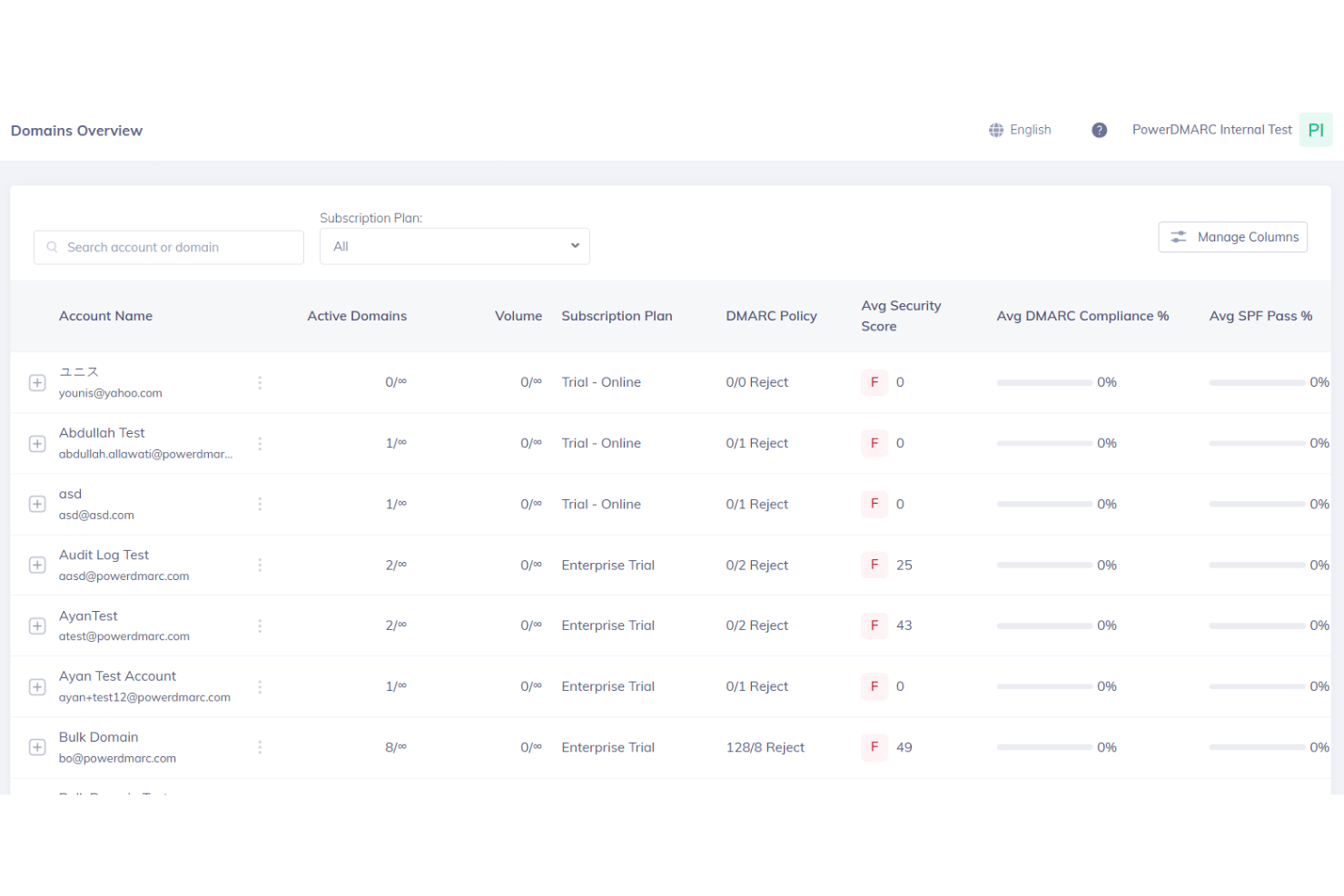The width and height of the screenshot is (1344, 896).
Task: Open the three-dot menu for Bulk Domain
Action: (260, 747)
